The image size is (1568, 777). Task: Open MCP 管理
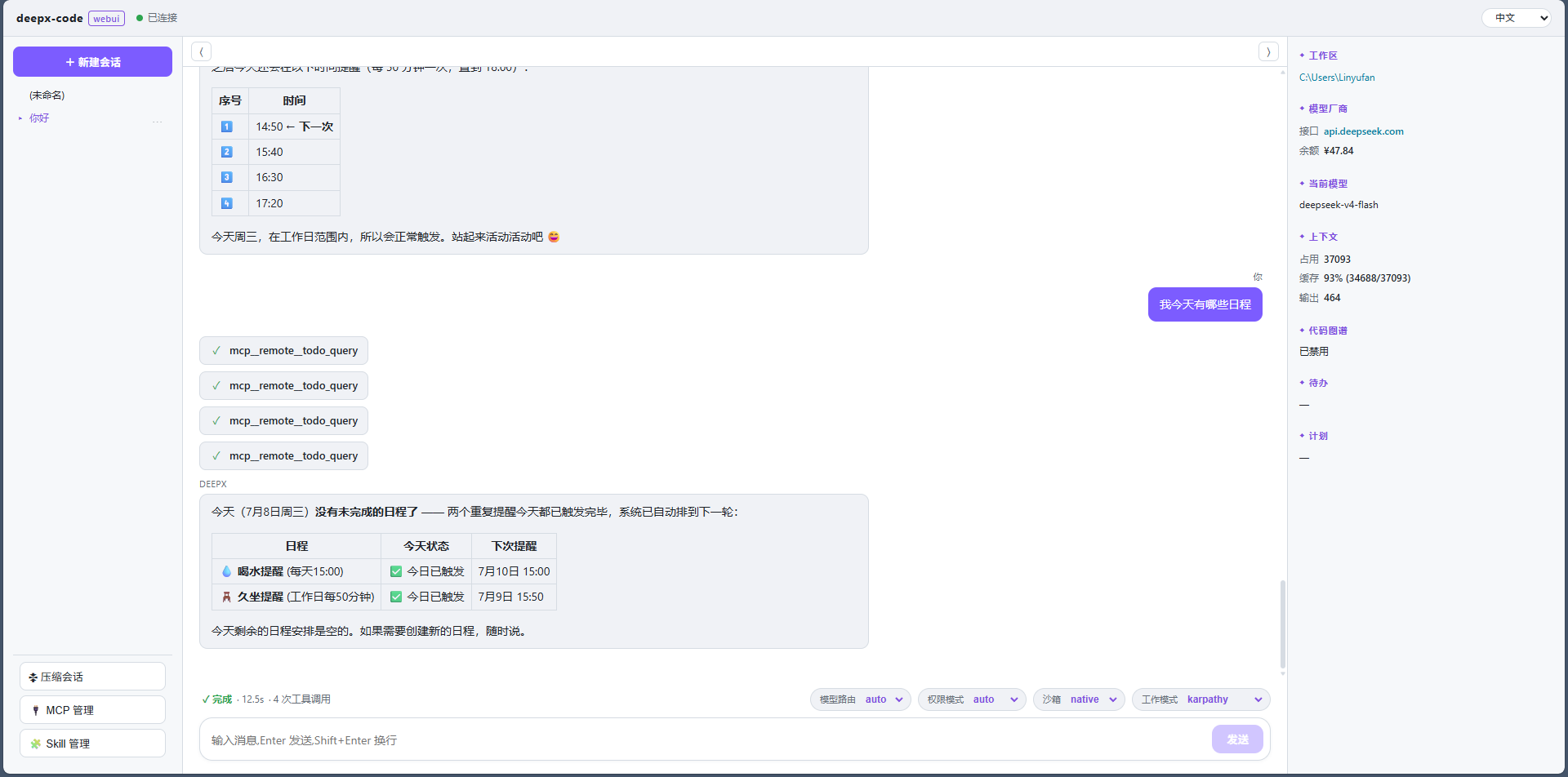click(92, 710)
